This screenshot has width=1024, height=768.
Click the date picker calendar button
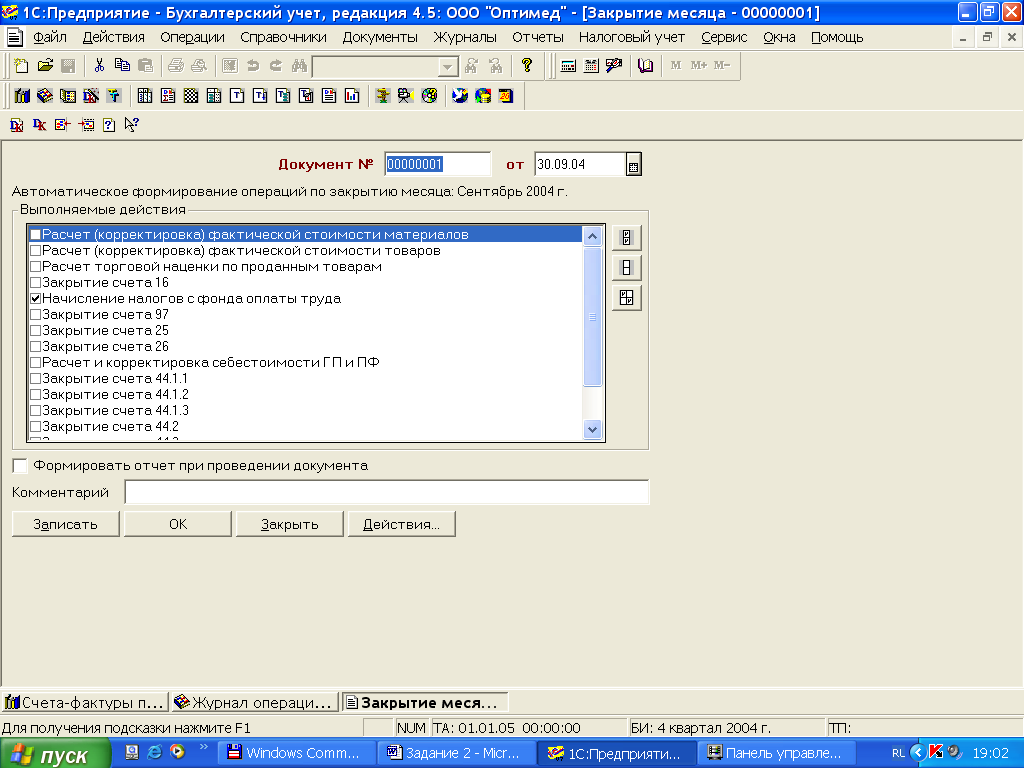pos(633,165)
